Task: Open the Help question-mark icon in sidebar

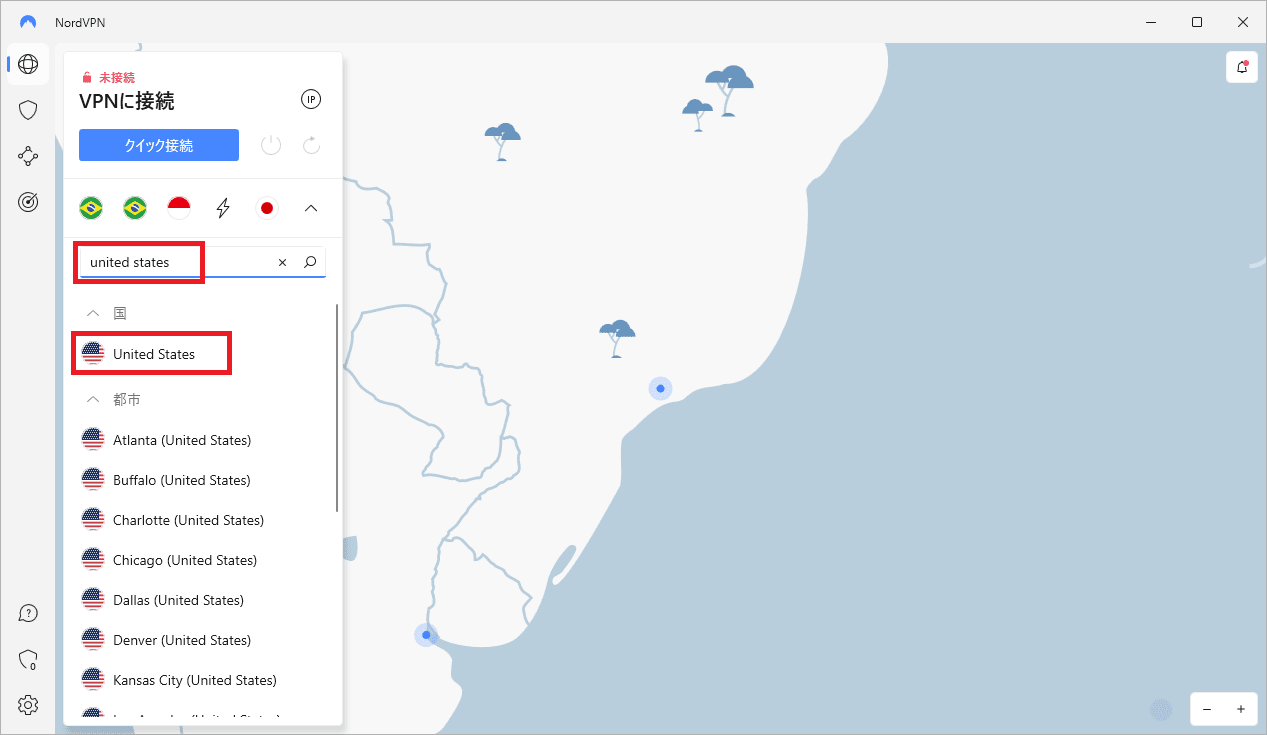Action: tap(28, 613)
